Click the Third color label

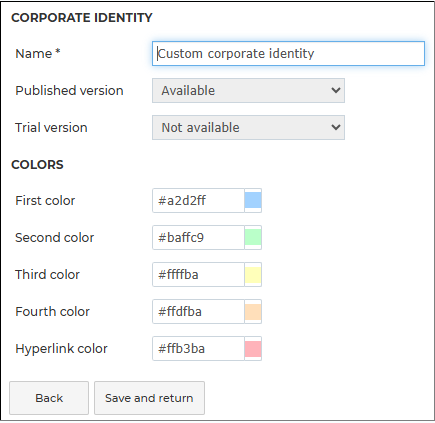[x=47, y=275]
